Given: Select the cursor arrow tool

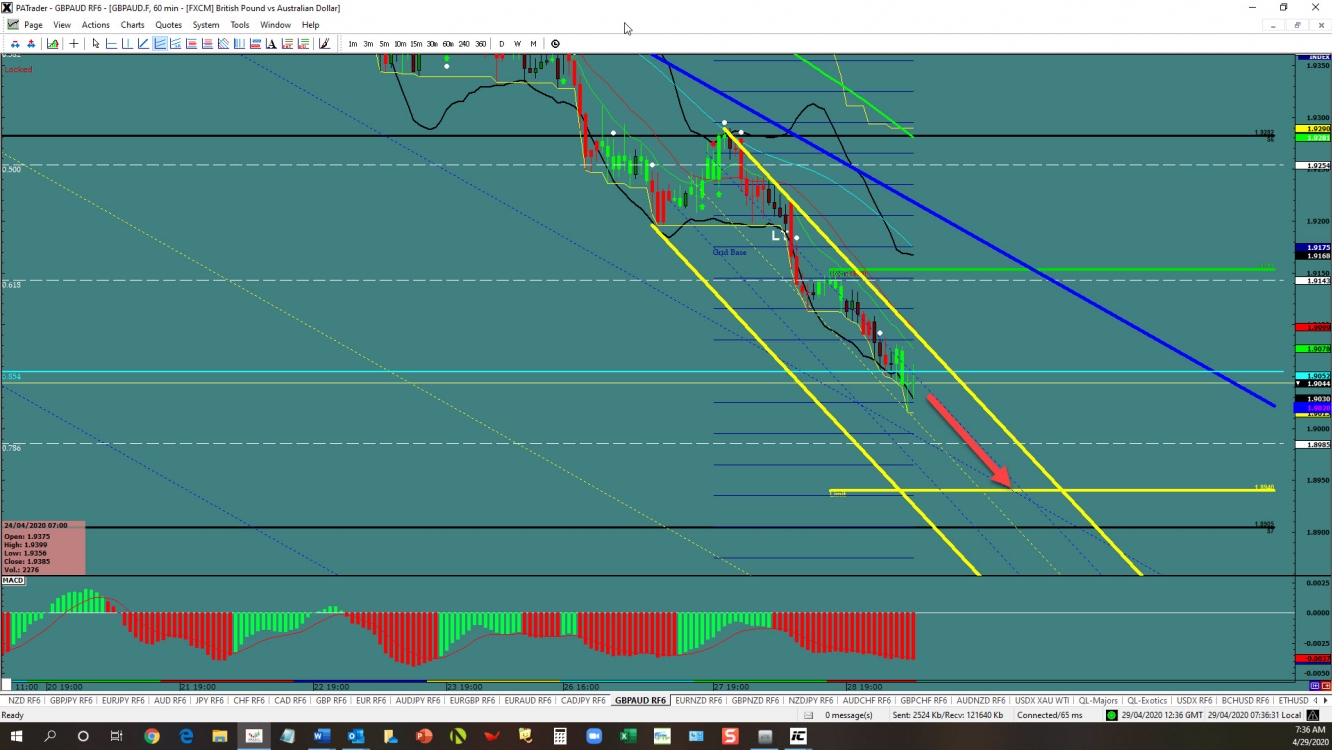Looking at the screenshot, I should tap(96, 43).
